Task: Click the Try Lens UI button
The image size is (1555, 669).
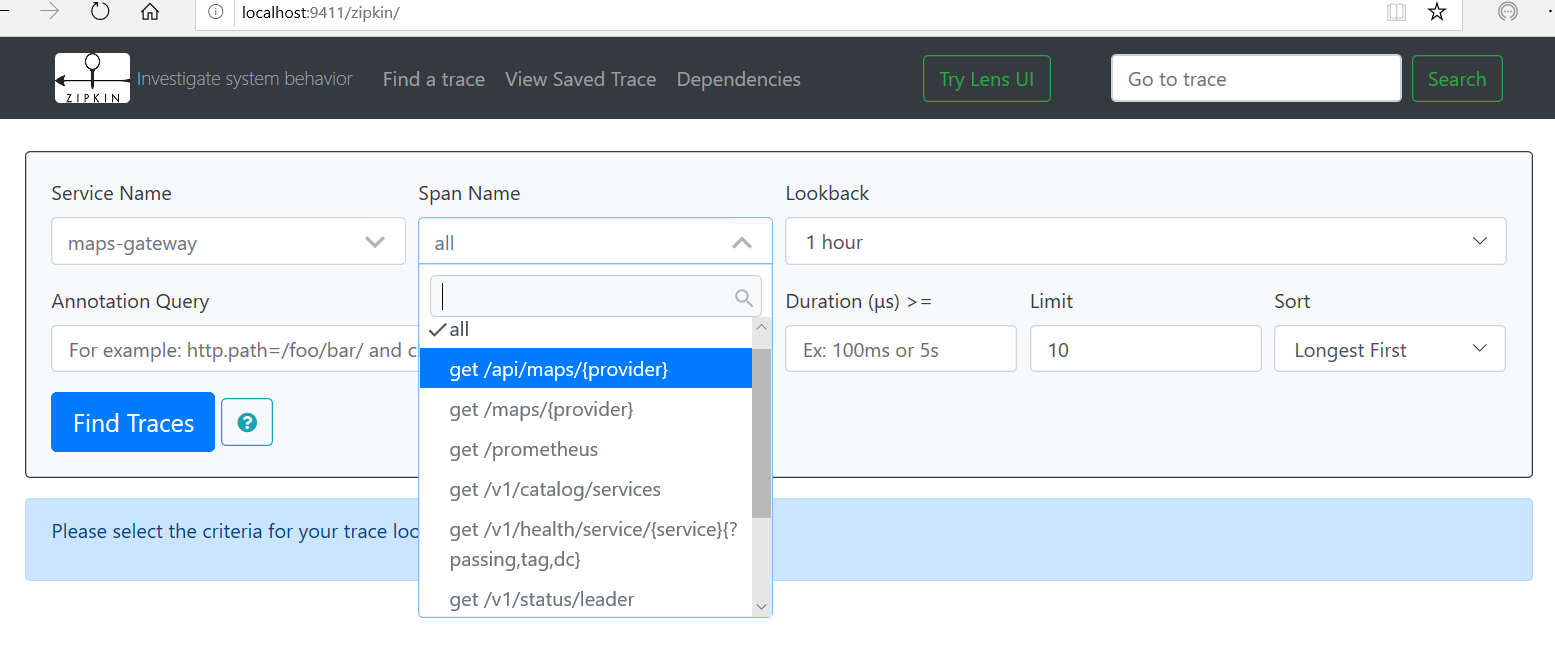Action: [986, 79]
